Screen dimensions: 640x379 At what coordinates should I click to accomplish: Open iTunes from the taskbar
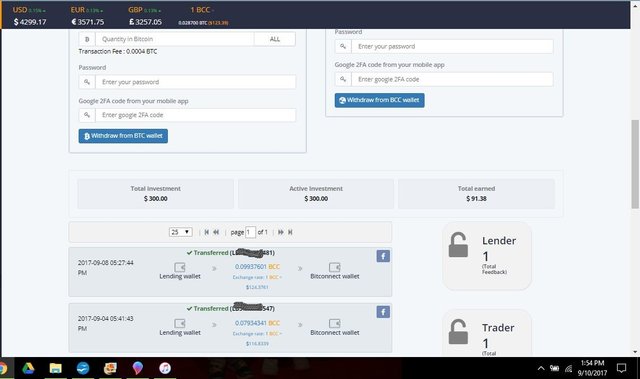pos(165,368)
